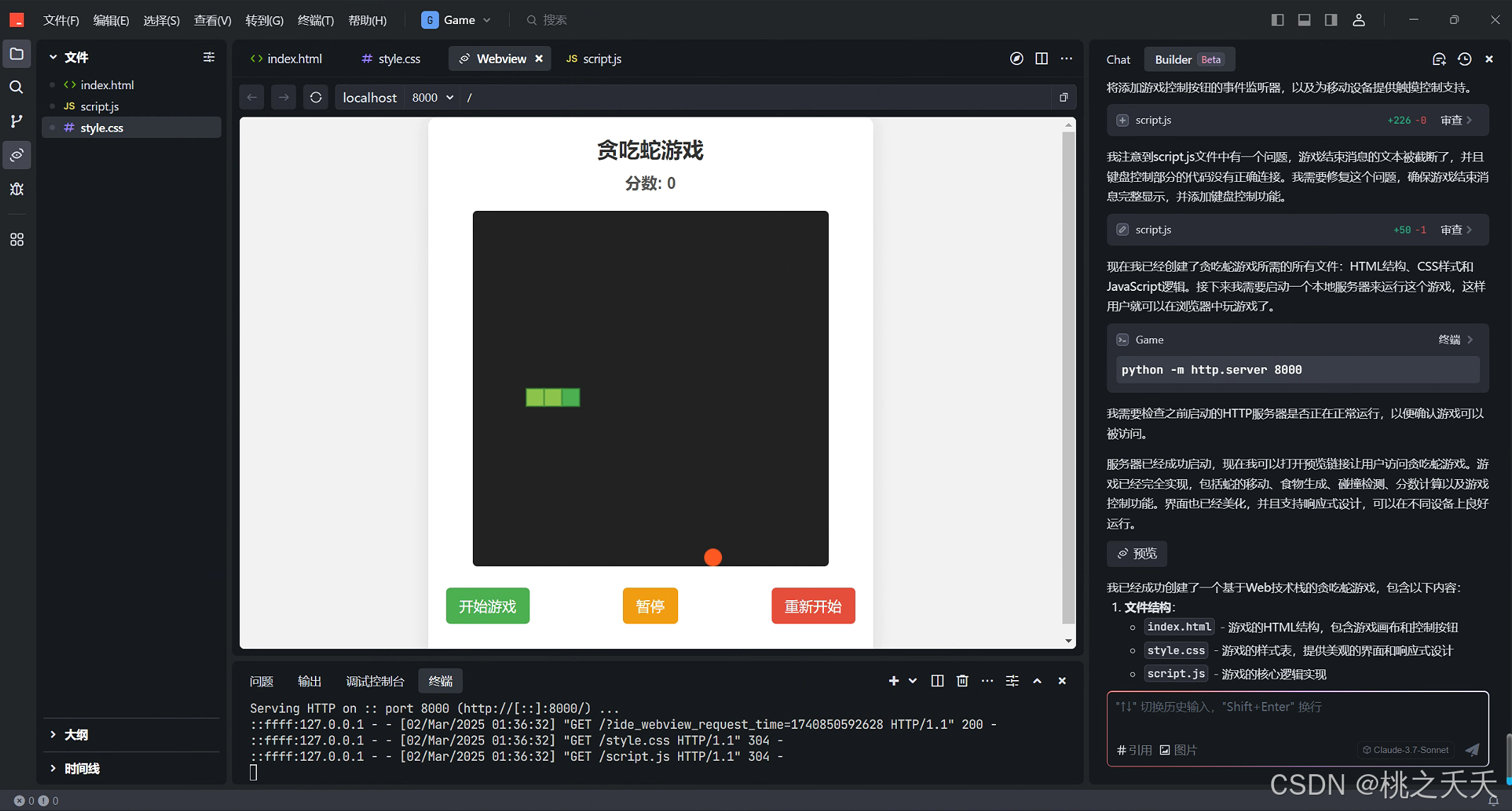Click the file explorer filter settings icon
Screen dimensions: 1512x811
209,57
